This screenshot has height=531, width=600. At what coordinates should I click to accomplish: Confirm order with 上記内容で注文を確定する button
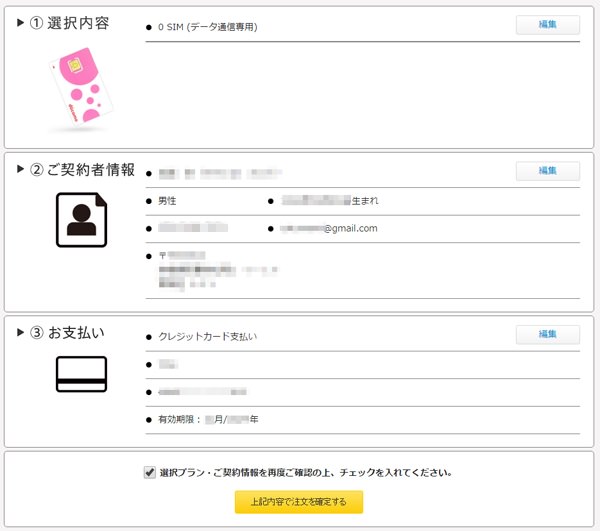[x=299, y=502]
